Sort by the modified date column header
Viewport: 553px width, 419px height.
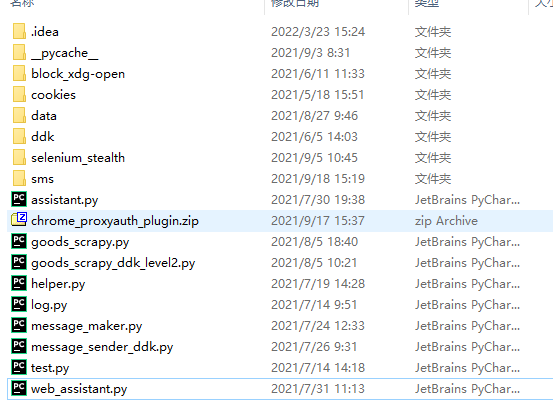(x=295, y=3)
